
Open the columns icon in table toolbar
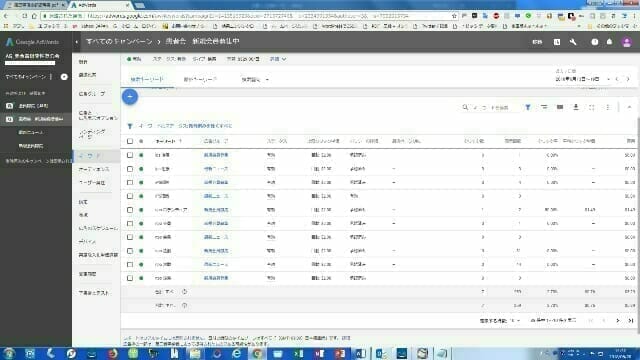coord(560,107)
